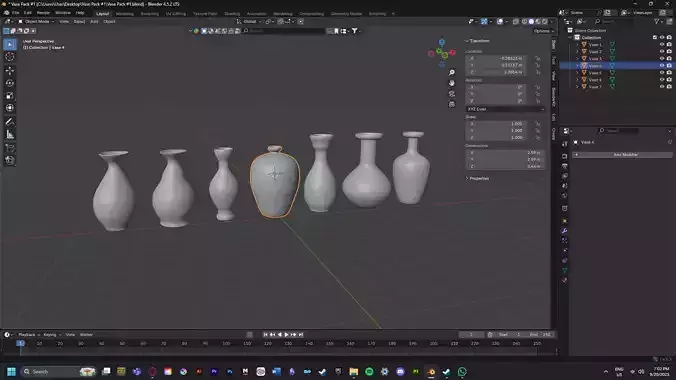
Task: Open the Material properties tab icon
Action: coord(564,280)
